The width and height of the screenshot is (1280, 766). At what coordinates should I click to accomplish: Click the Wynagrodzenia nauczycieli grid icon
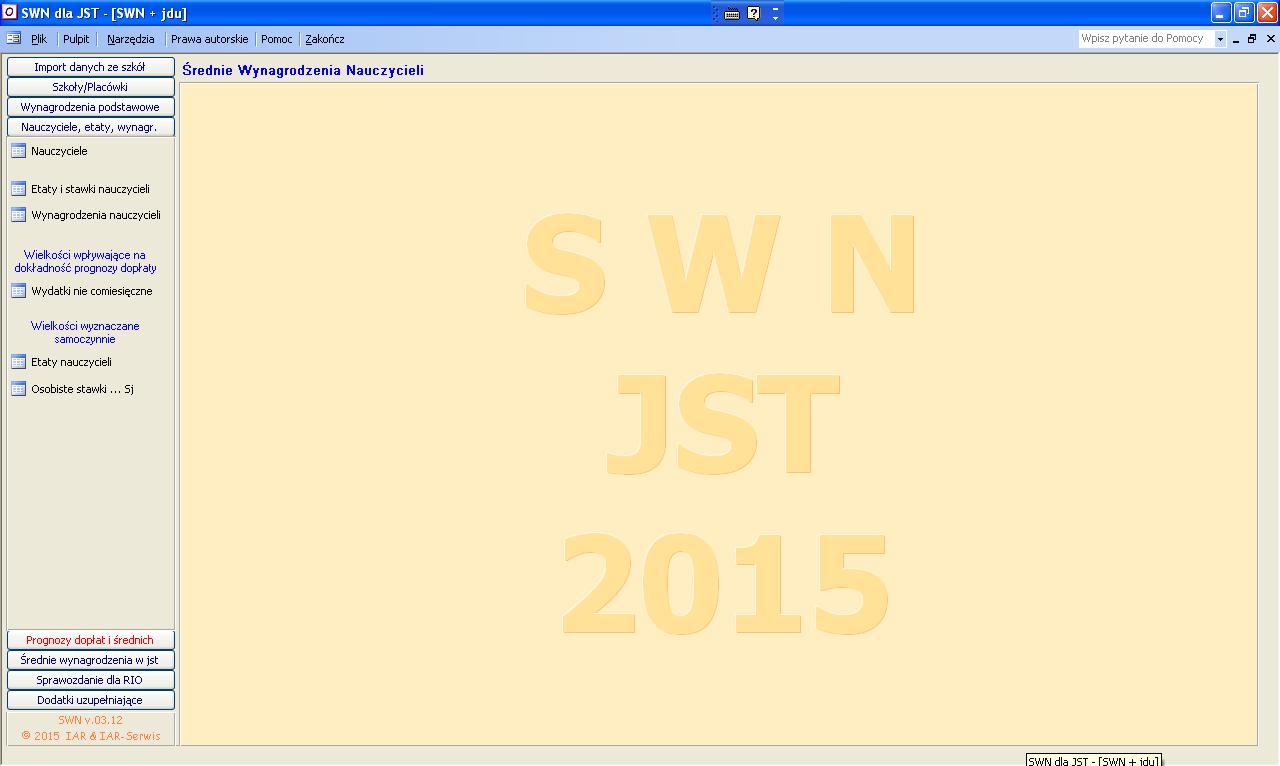(x=18, y=215)
